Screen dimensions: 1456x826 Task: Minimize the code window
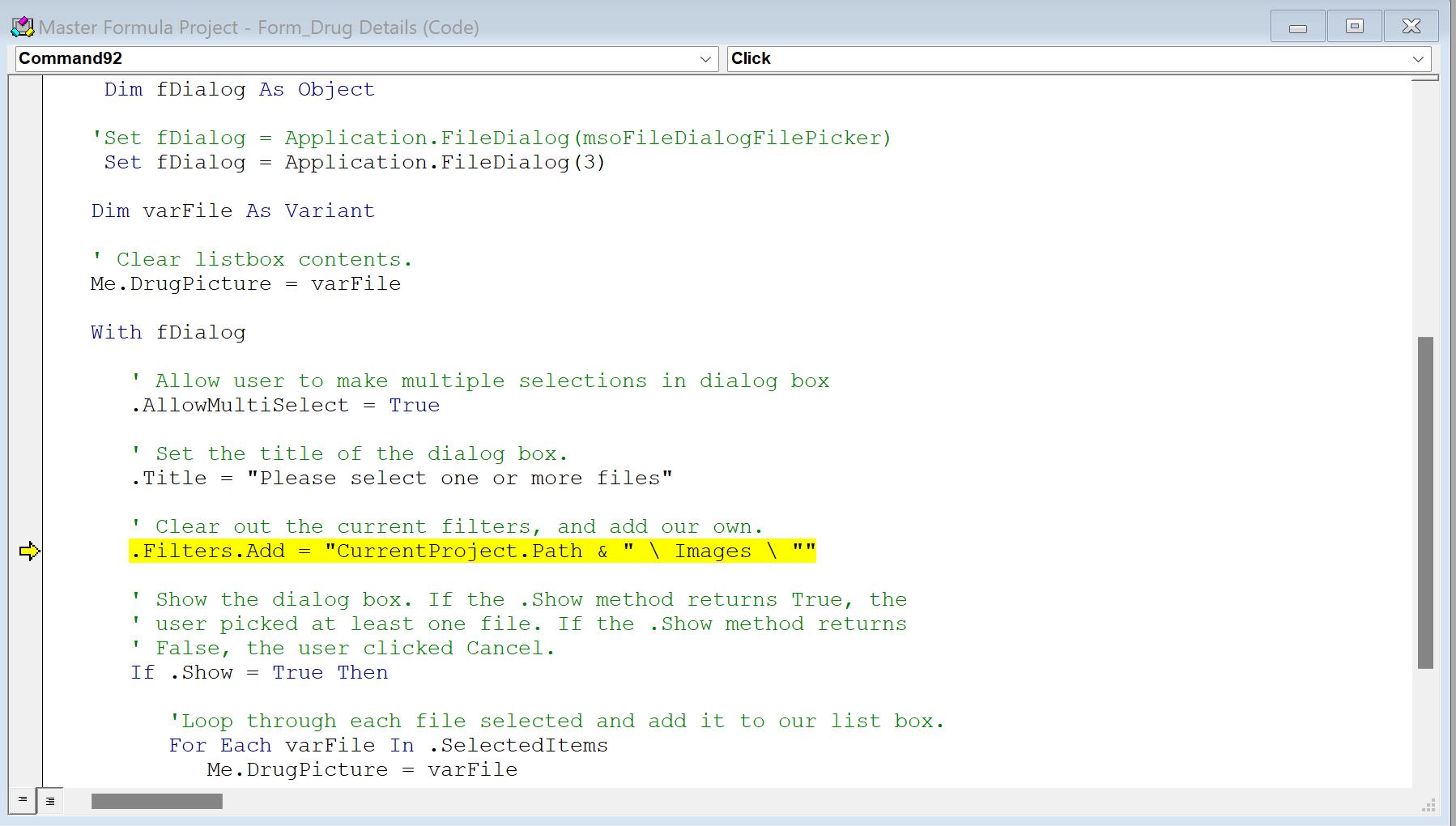tap(1297, 27)
